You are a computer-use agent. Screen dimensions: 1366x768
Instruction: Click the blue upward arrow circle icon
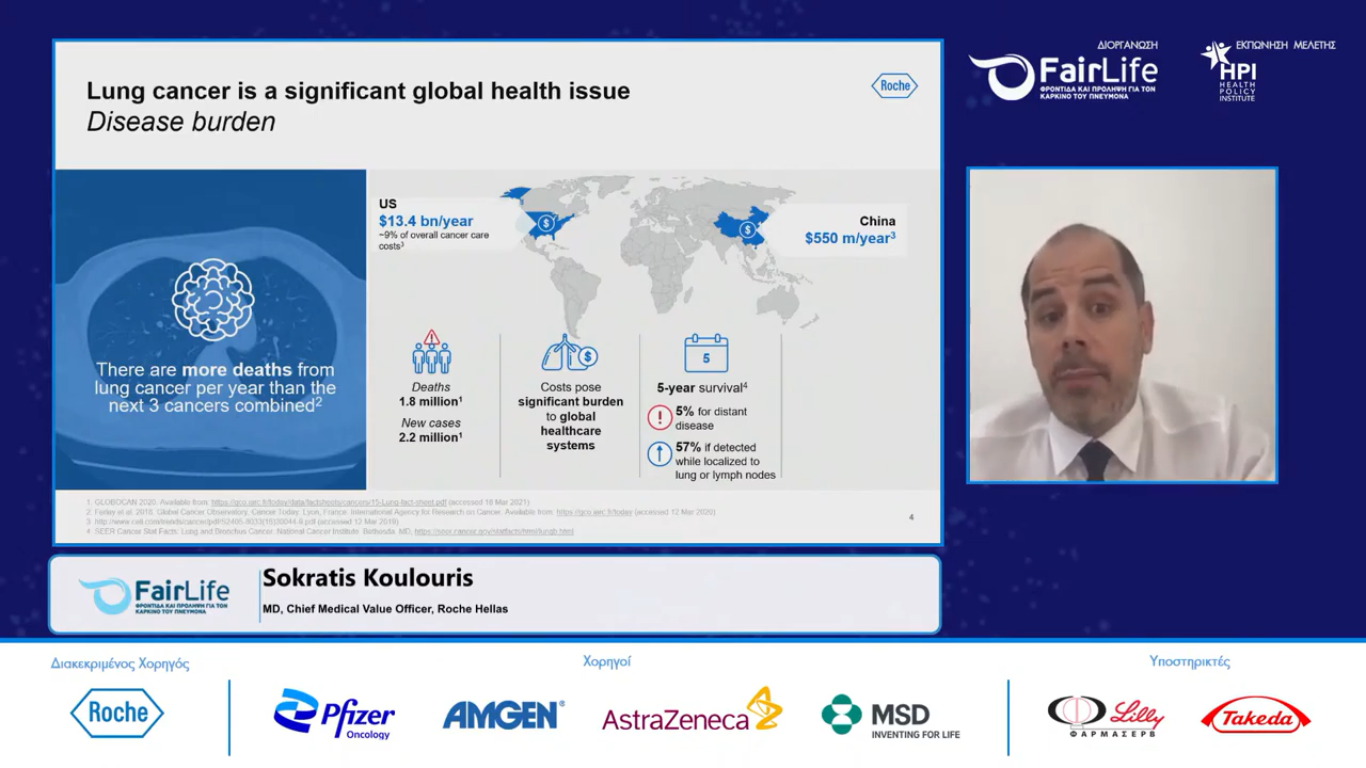[659, 454]
